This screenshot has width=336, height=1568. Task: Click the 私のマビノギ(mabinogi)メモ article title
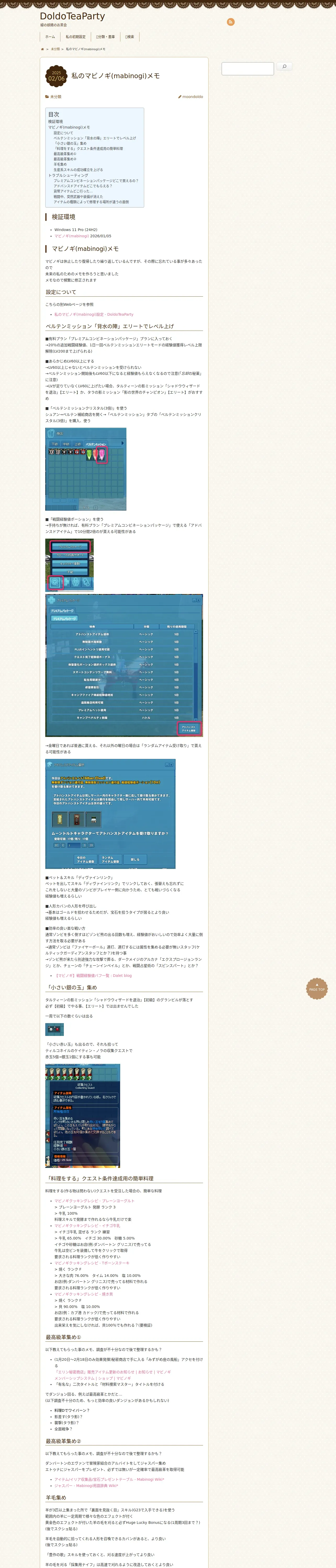click(116, 76)
